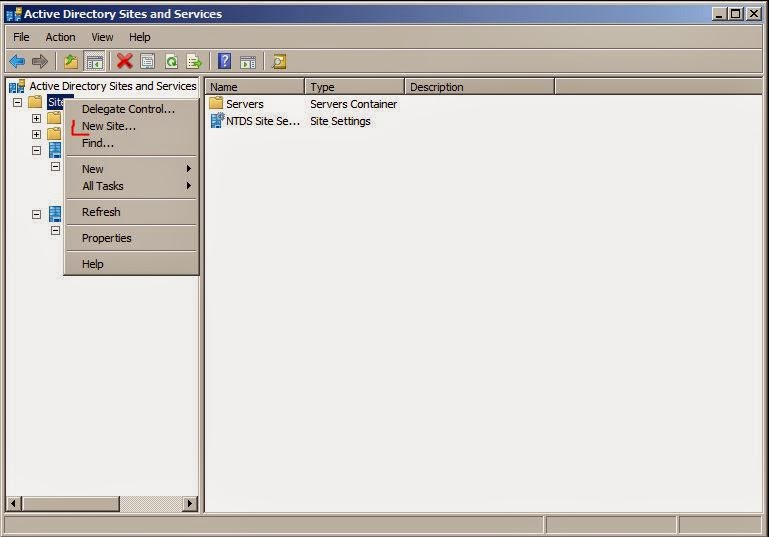Select 'Servers' row name
This screenshot has width=769, height=537.
245,104
